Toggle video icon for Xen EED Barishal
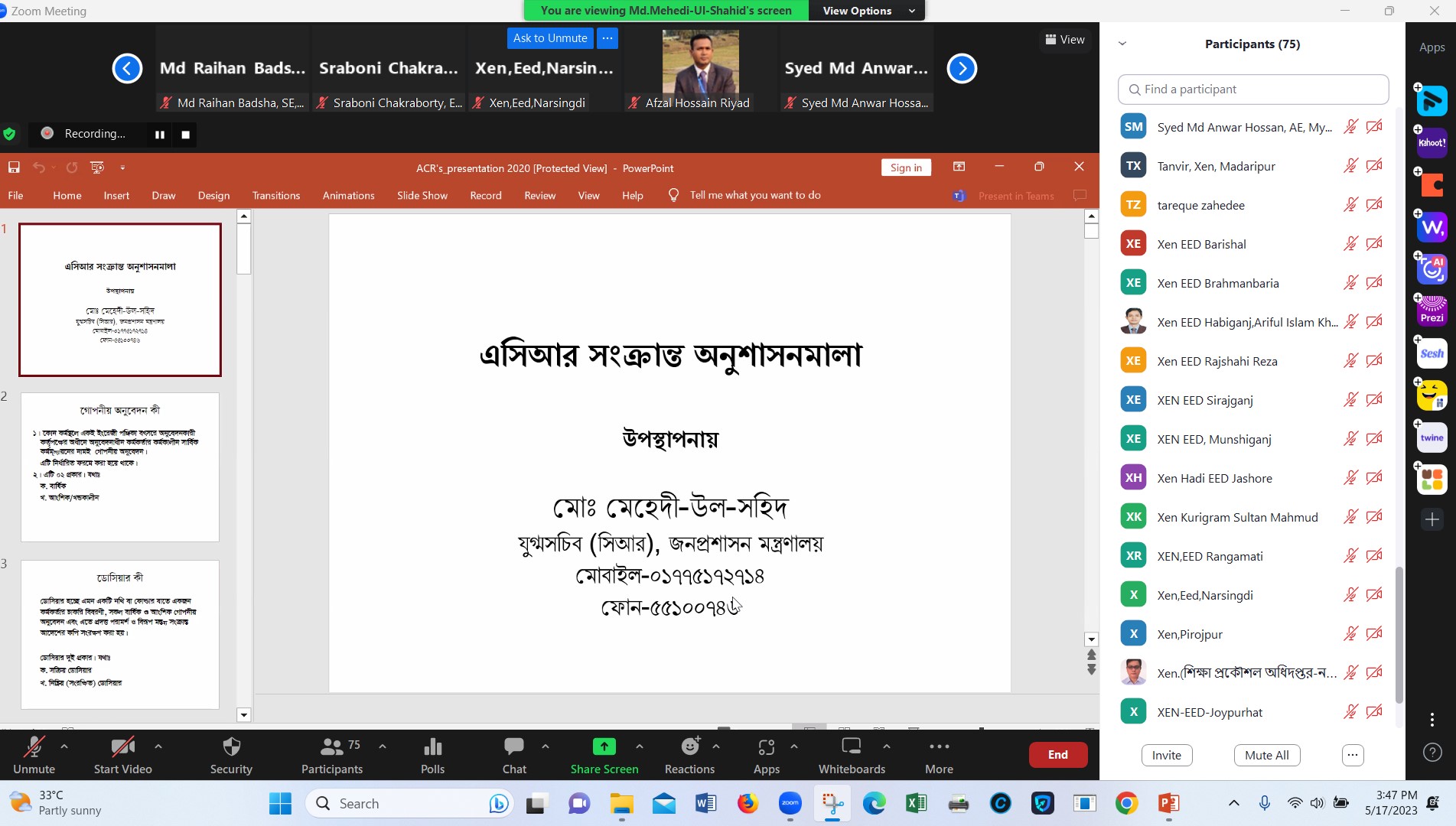Image resolution: width=1456 pixels, height=826 pixels. click(1374, 243)
